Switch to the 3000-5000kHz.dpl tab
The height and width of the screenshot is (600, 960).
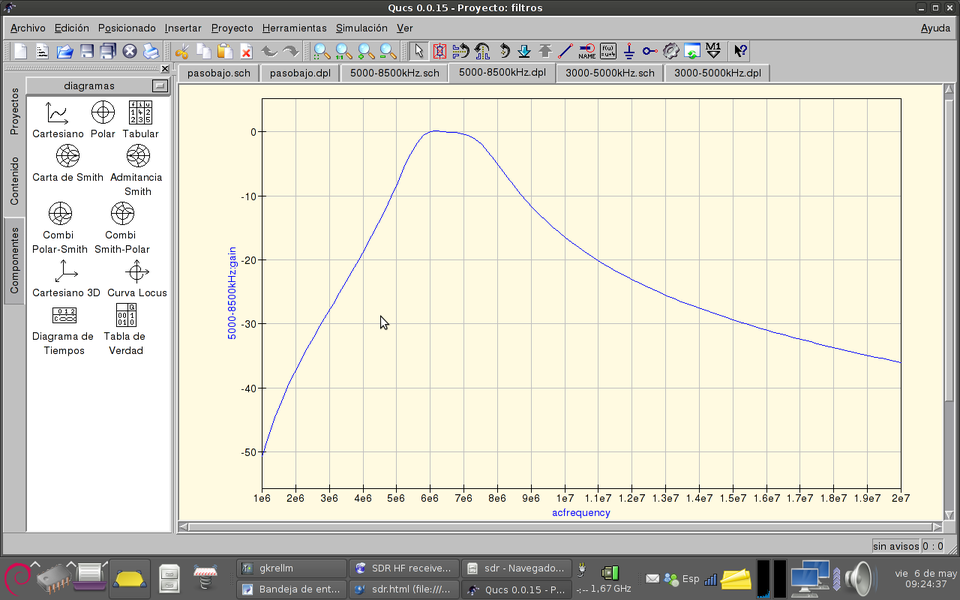tap(717, 73)
